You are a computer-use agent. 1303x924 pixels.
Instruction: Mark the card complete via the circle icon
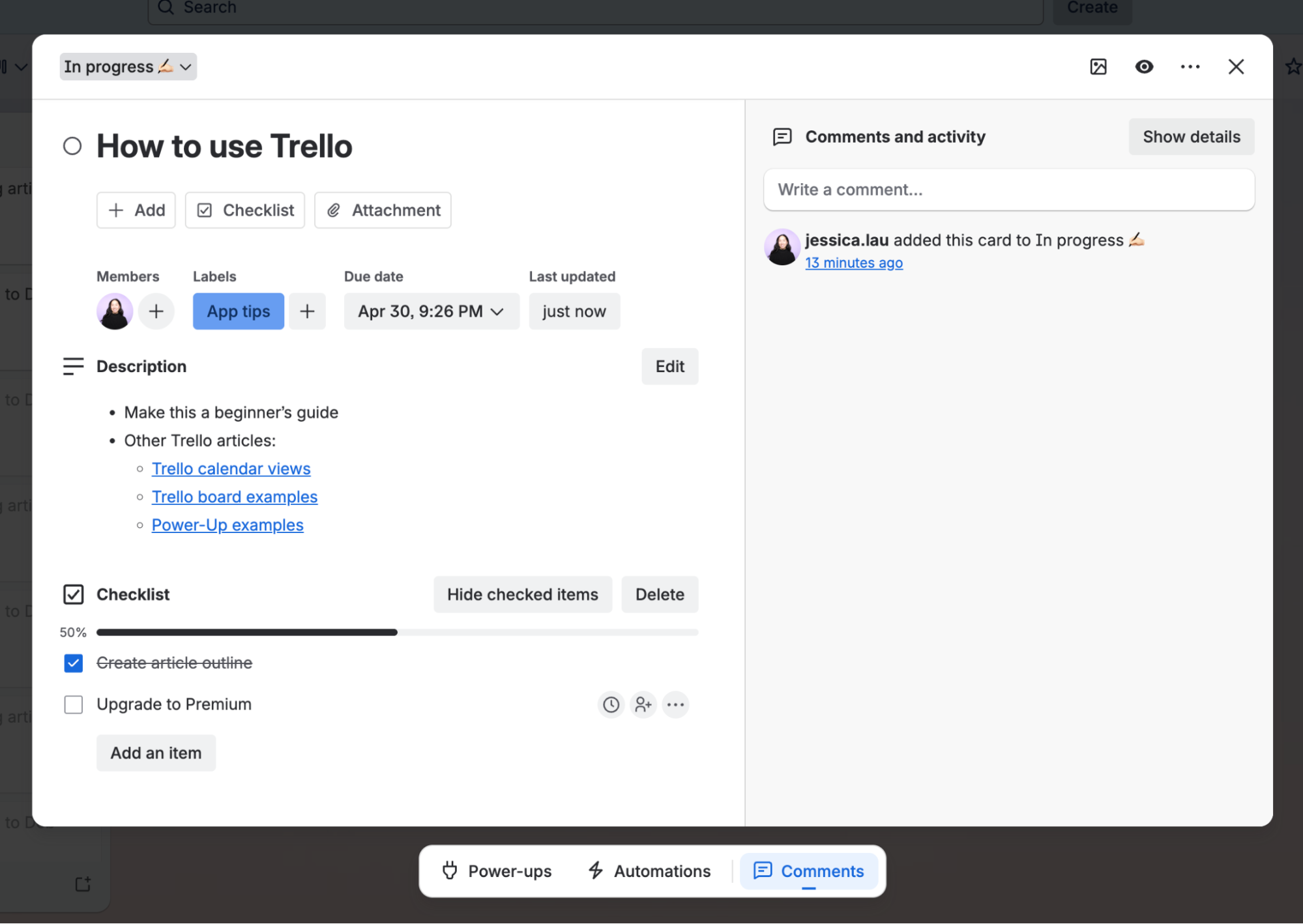72,146
